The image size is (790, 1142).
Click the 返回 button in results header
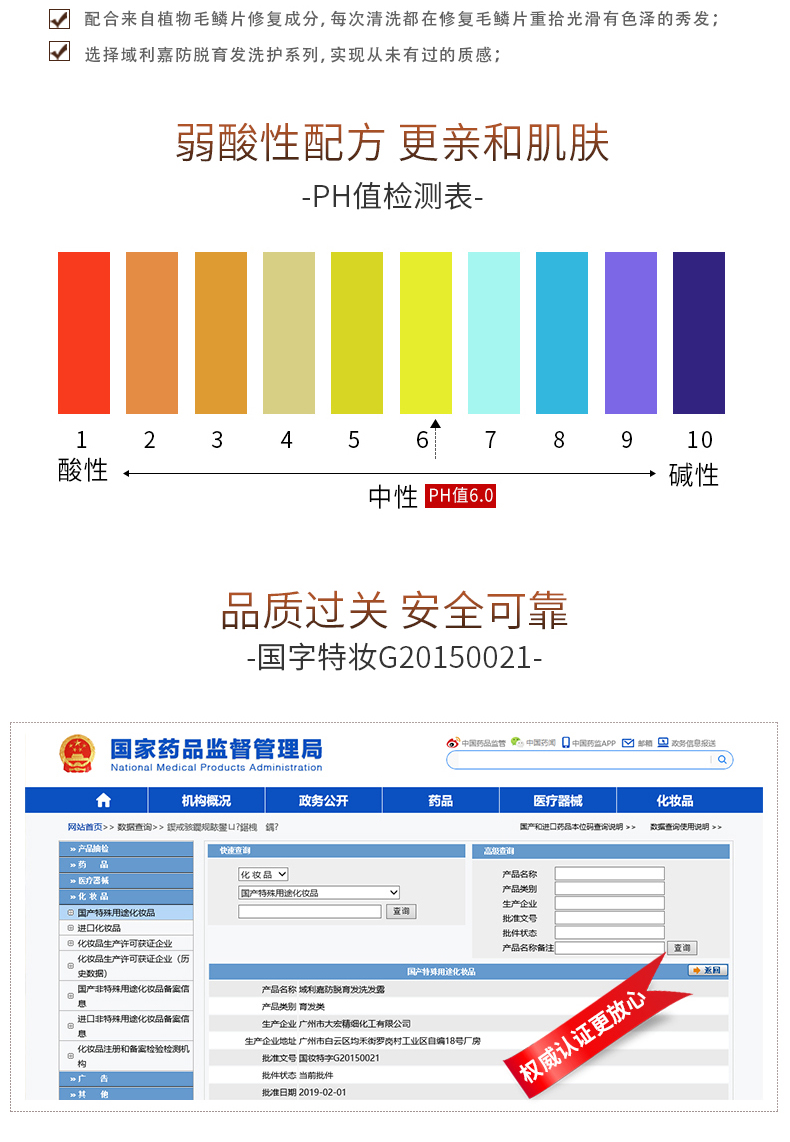[708, 970]
